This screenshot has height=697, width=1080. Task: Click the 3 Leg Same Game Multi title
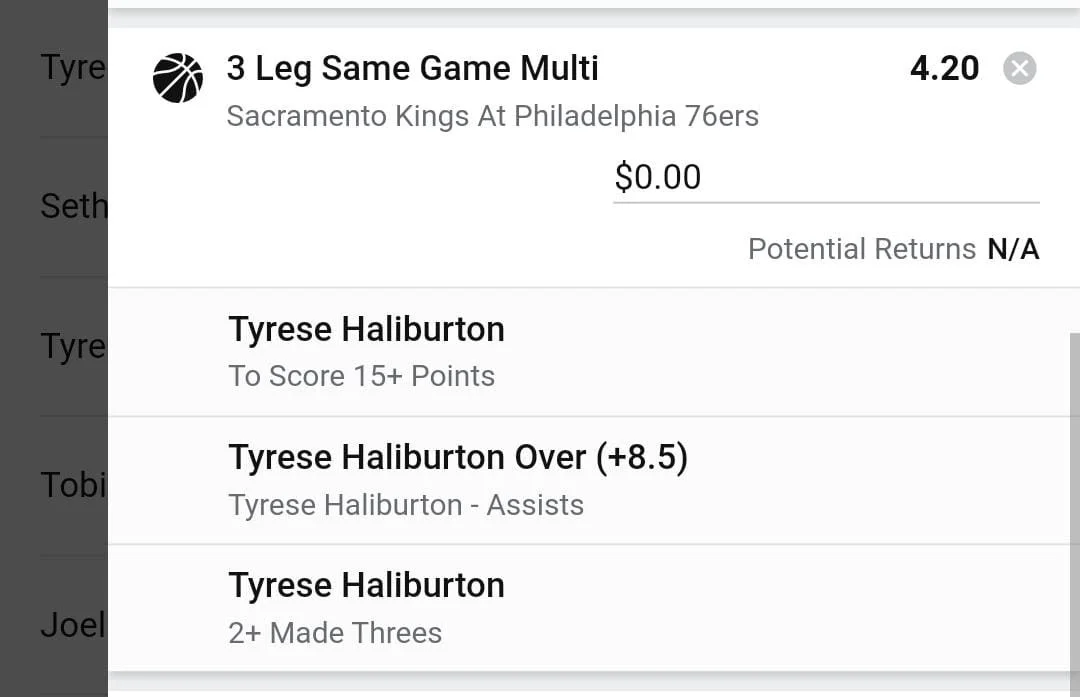click(x=412, y=69)
